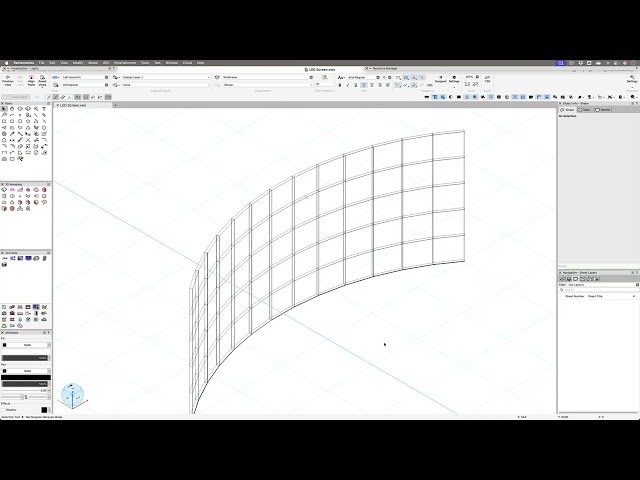Switch to Render tab in Object Info
640x480 pixels.
(x=603, y=110)
